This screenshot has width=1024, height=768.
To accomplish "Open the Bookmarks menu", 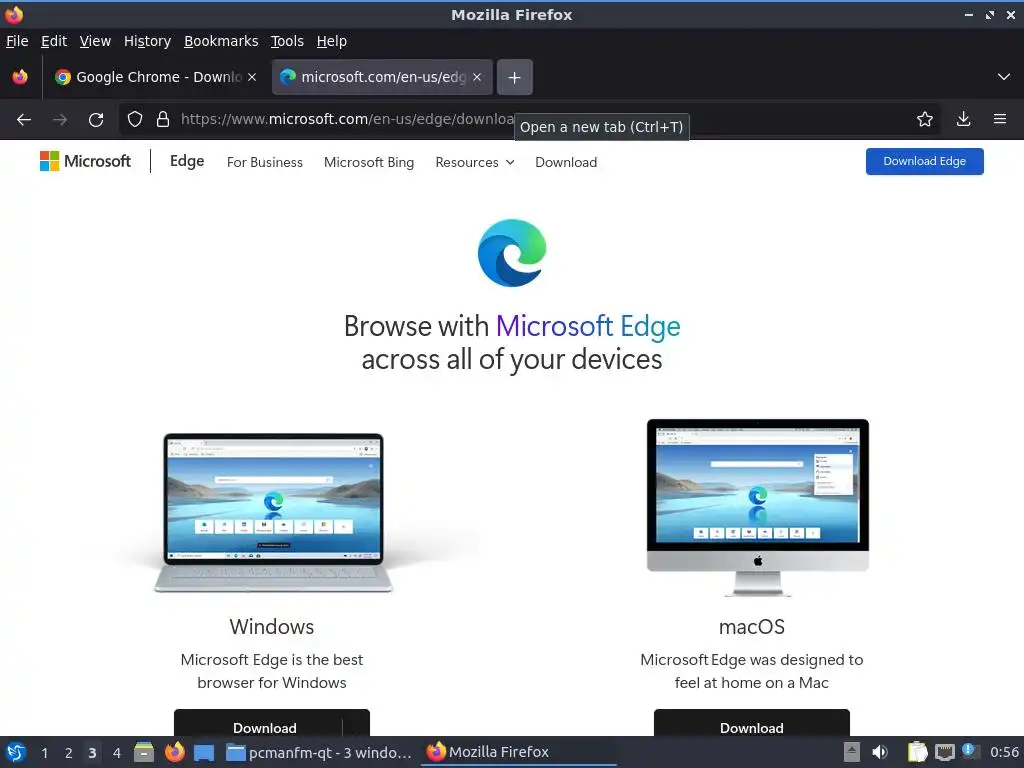I will [x=221, y=41].
